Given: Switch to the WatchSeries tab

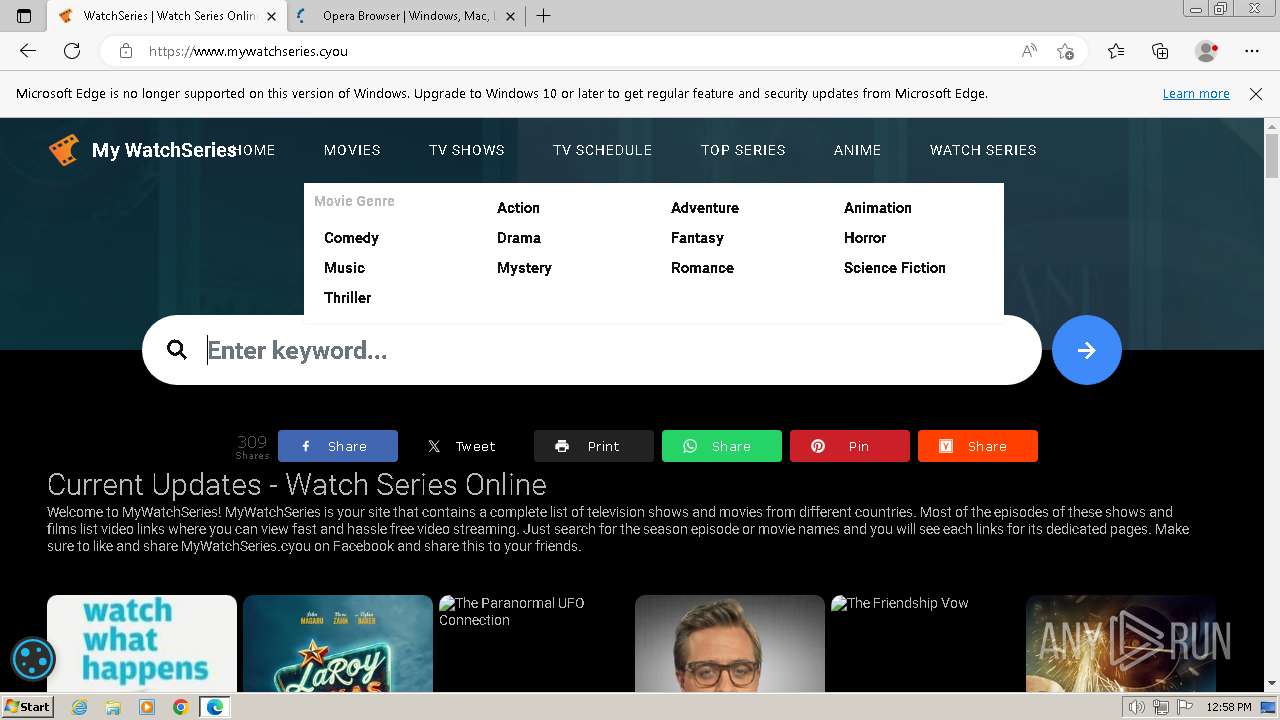Looking at the screenshot, I should 166,16.
